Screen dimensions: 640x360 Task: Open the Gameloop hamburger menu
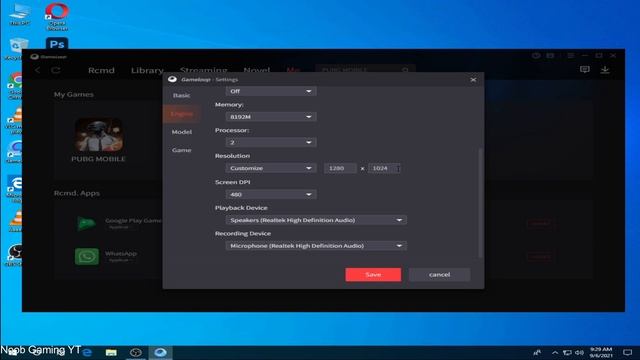pos(571,56)
